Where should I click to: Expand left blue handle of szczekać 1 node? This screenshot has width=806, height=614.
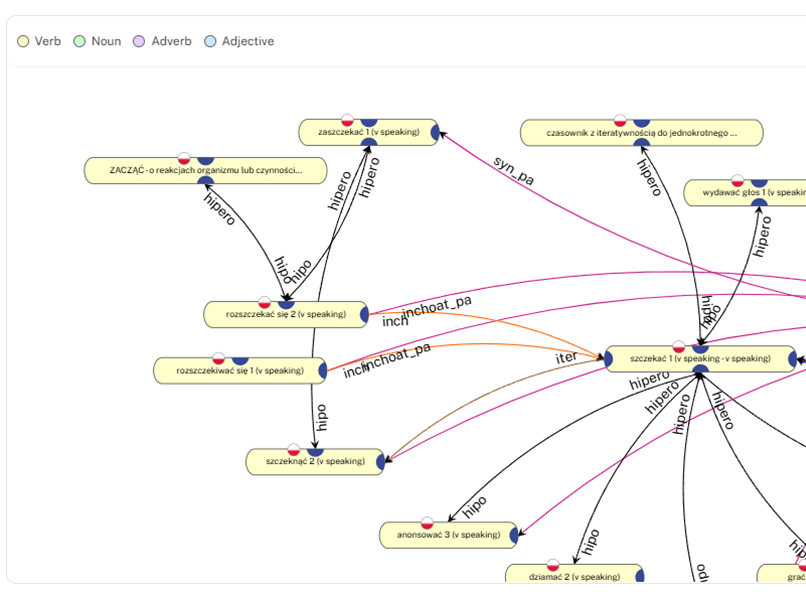tap(609, 359)
